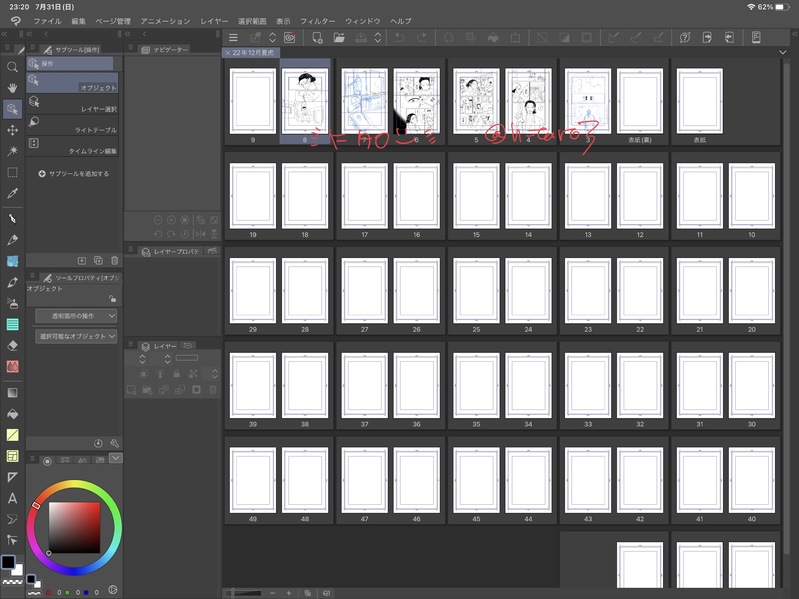
Task: Open page 5 thumbnail
Action: 476,101
